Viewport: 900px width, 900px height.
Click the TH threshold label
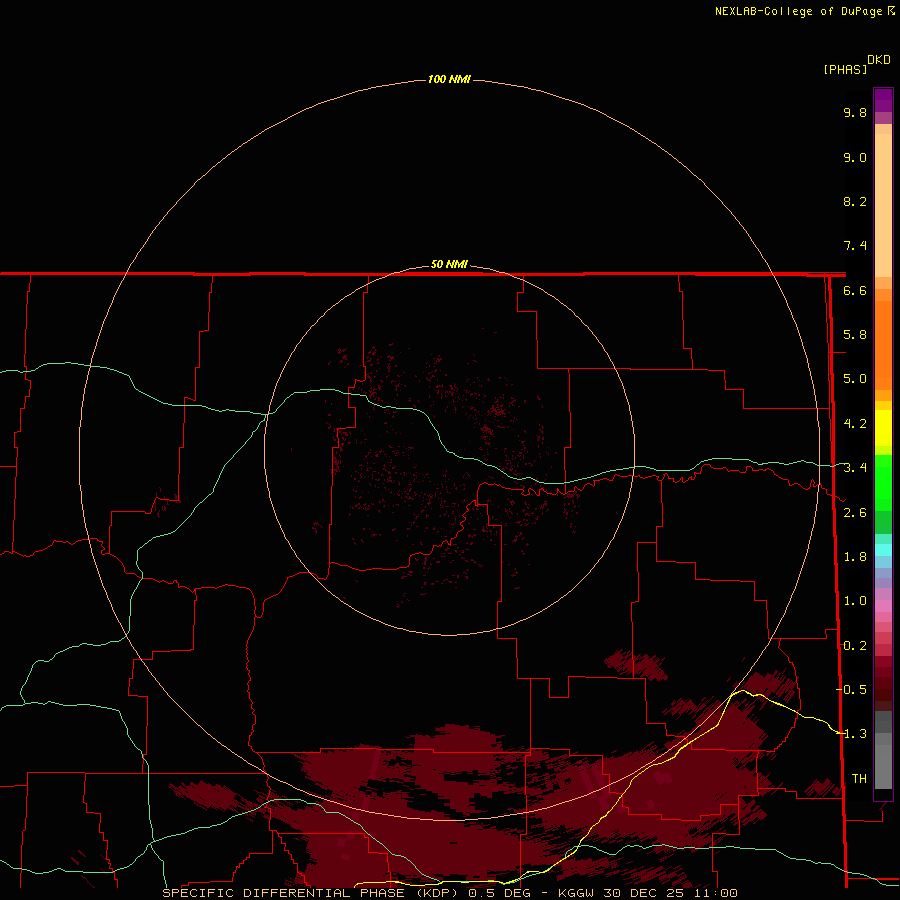click(859, 778)
